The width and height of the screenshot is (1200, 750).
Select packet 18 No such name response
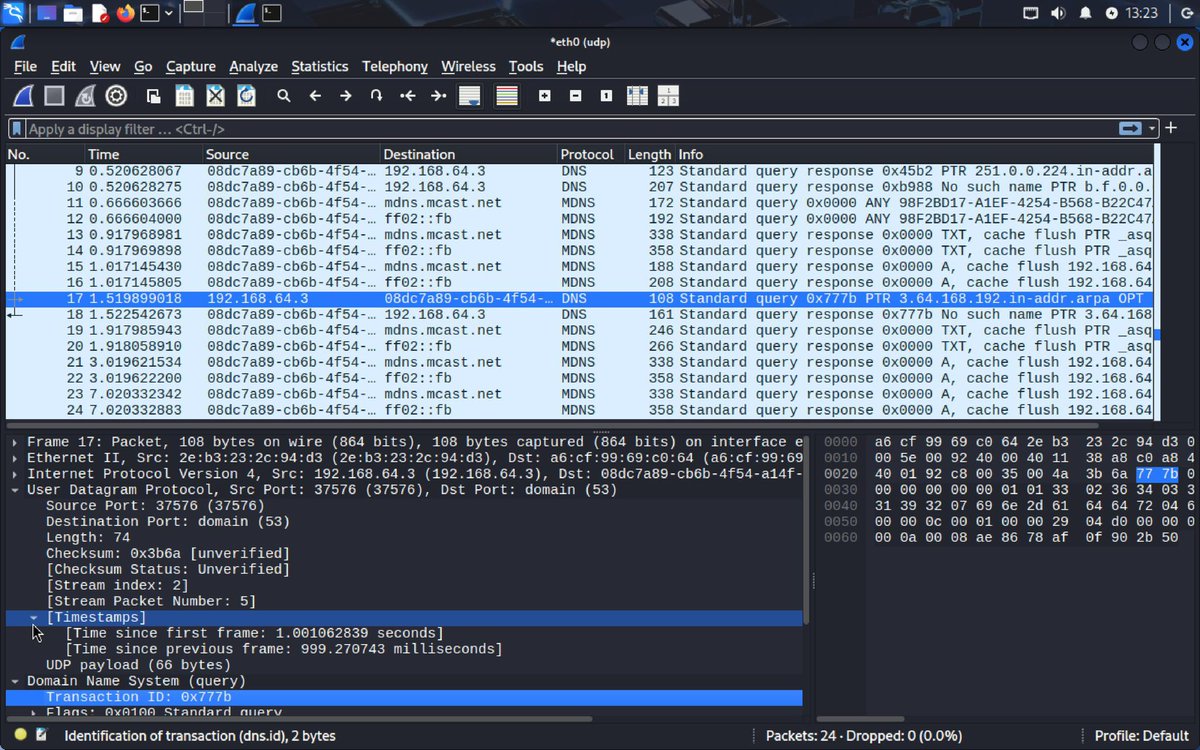(580, 314)
